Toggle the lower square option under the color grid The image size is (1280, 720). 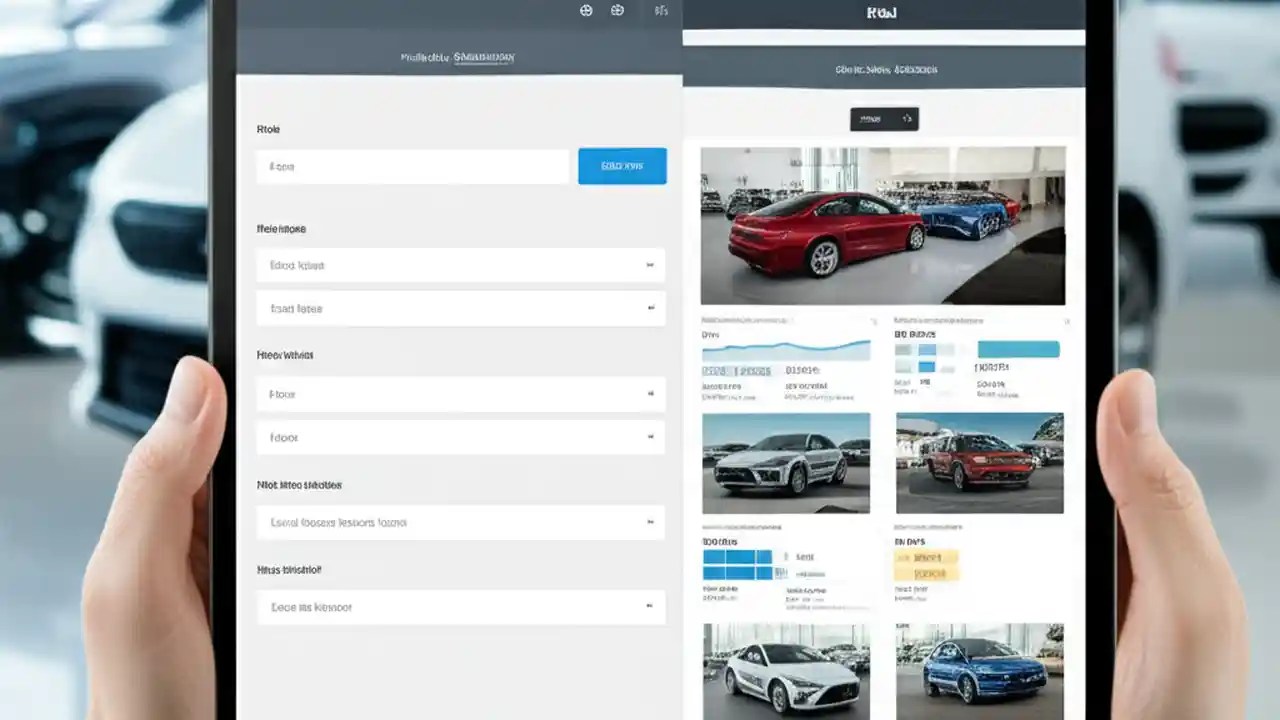click(927, 367)
